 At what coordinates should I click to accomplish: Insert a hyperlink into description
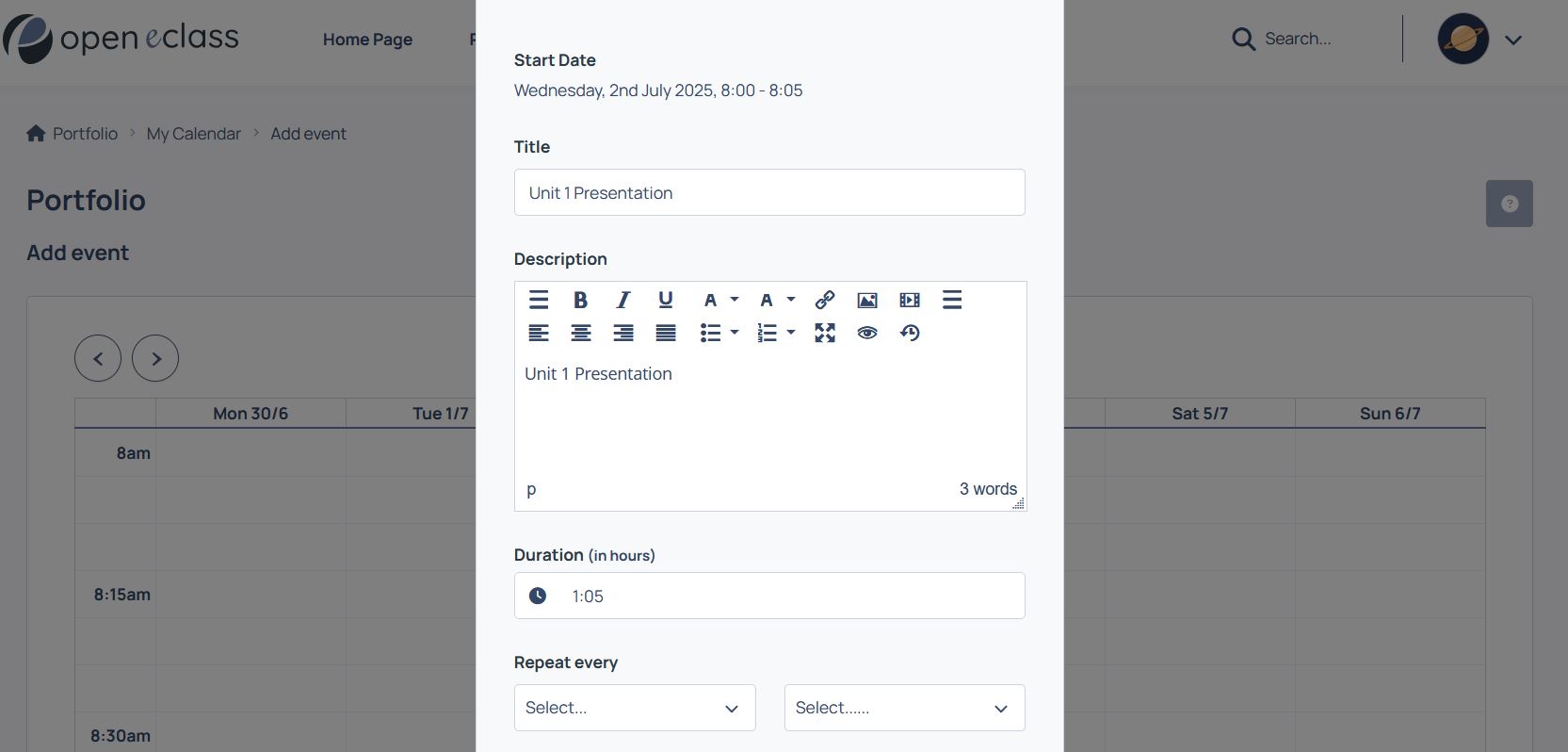click(x=825, y=300)
